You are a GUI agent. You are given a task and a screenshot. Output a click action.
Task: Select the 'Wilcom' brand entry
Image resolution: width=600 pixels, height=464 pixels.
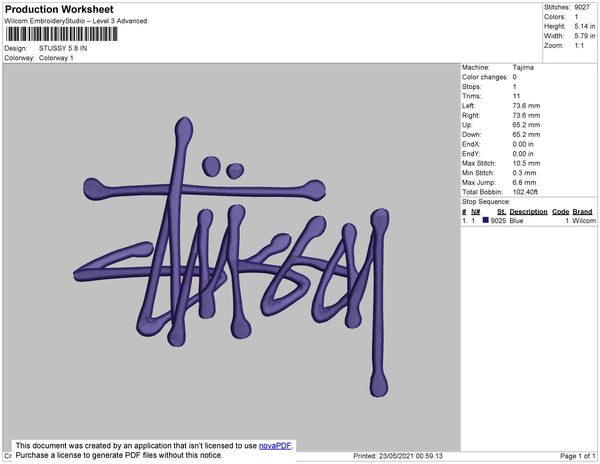[584, 221]
